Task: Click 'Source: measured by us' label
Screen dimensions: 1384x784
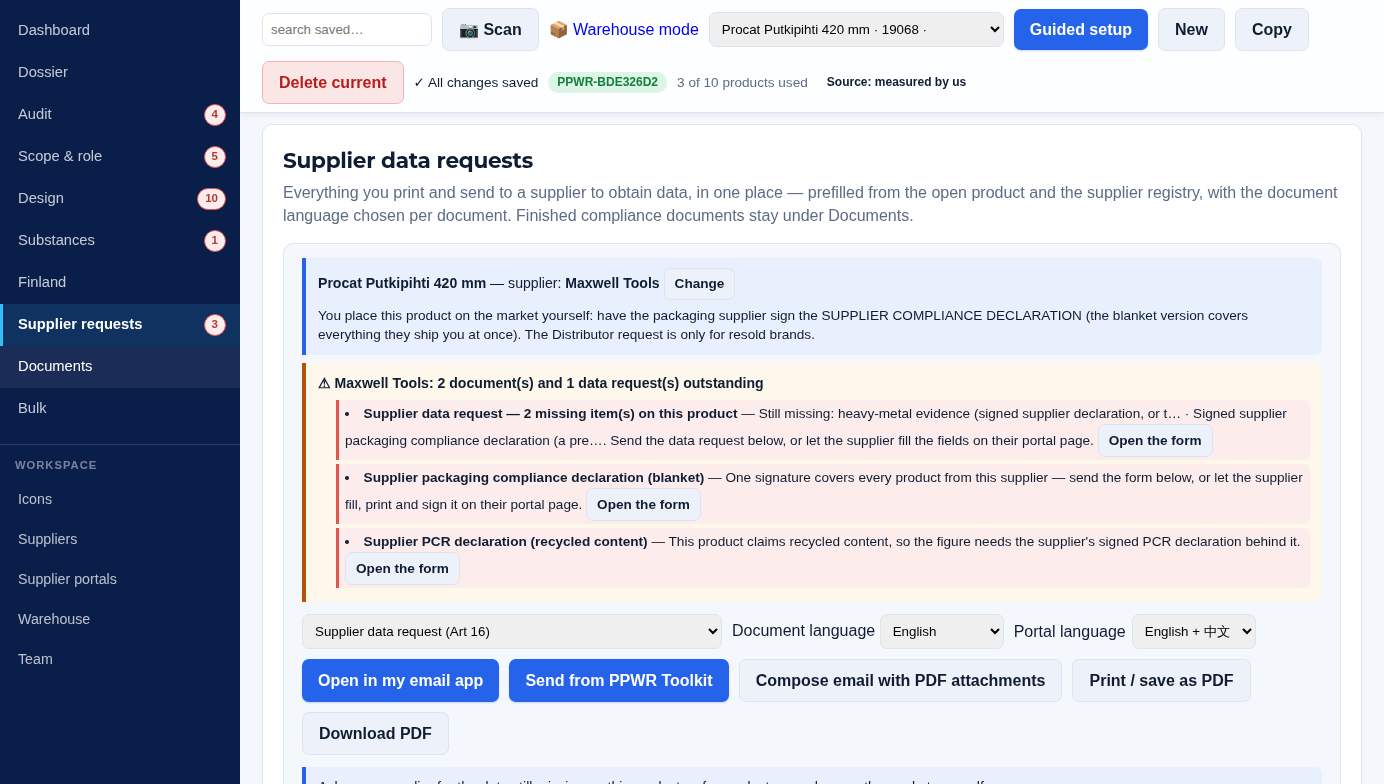Action: pyautogui.click(x=896, y=82)
